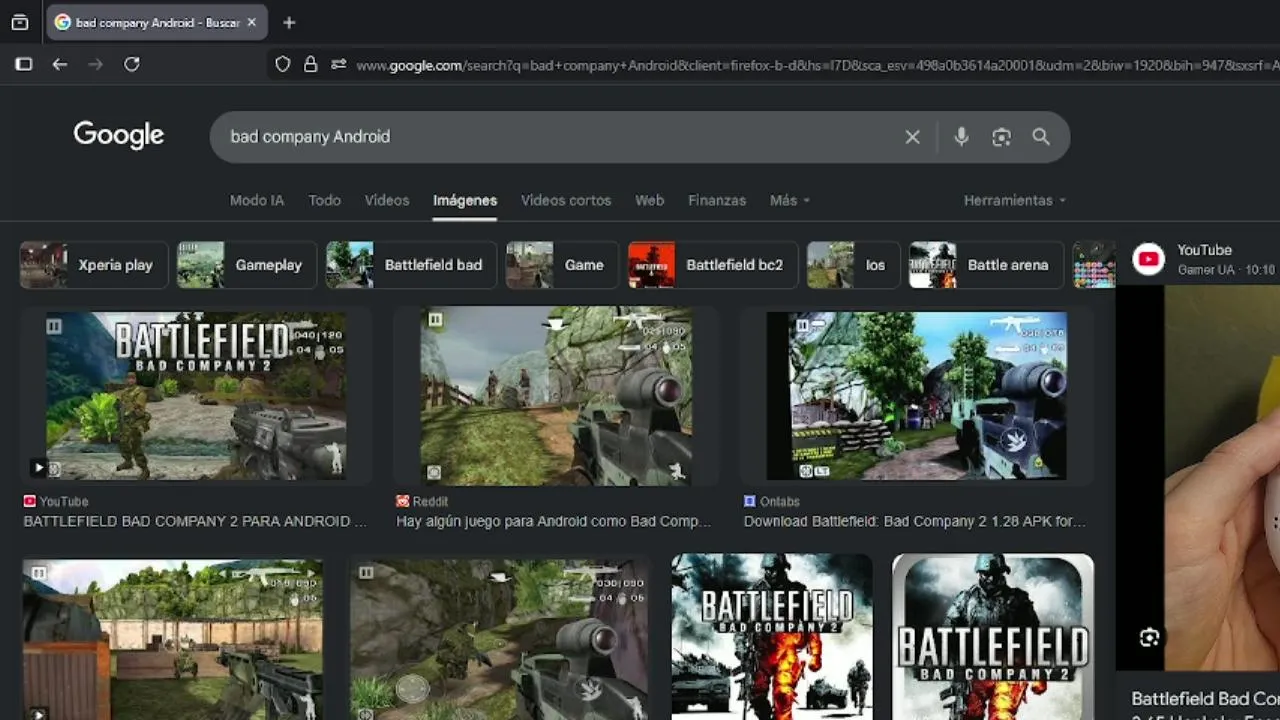Switch to the Modo IA tab
The height and width of the screenshot is (720, 1280).
coord(257,200)
